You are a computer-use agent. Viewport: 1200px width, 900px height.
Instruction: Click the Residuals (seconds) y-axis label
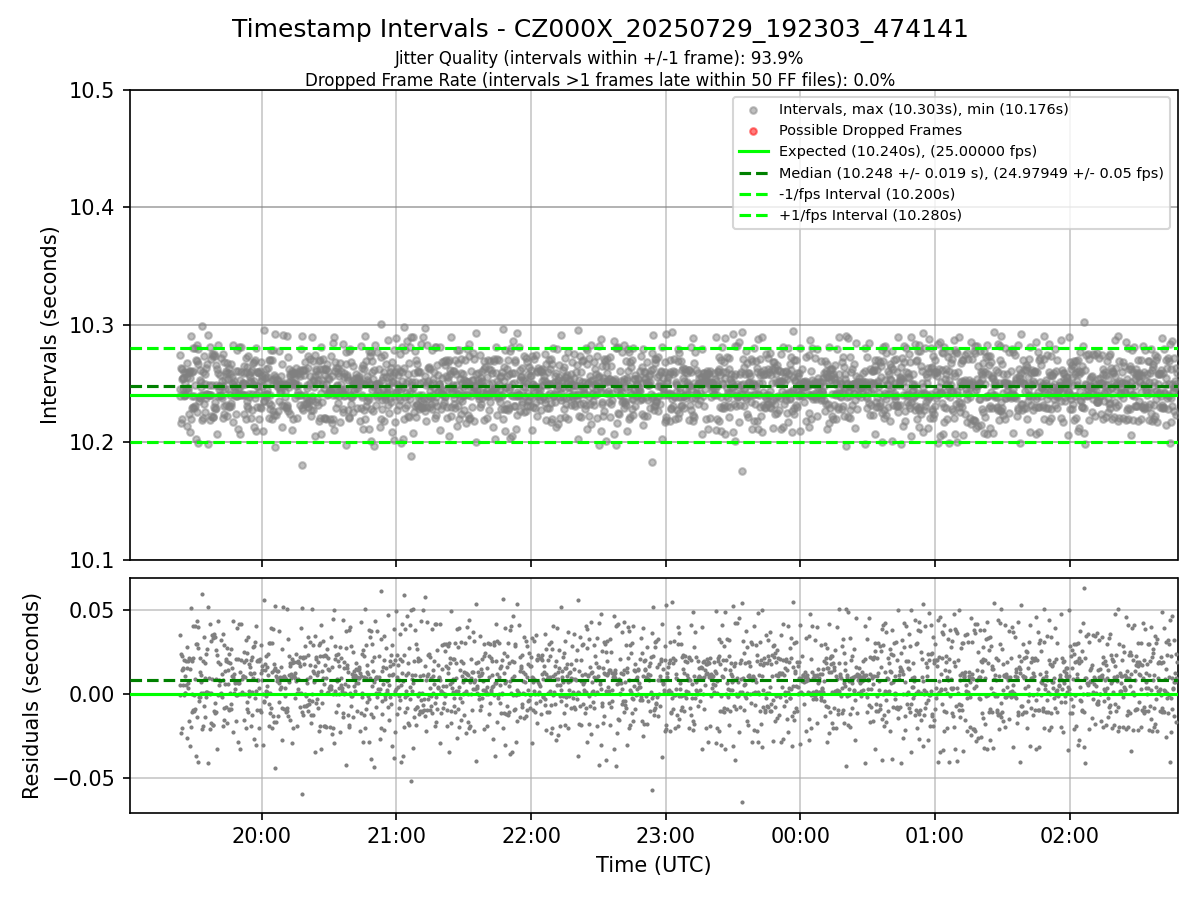point(31,696)
